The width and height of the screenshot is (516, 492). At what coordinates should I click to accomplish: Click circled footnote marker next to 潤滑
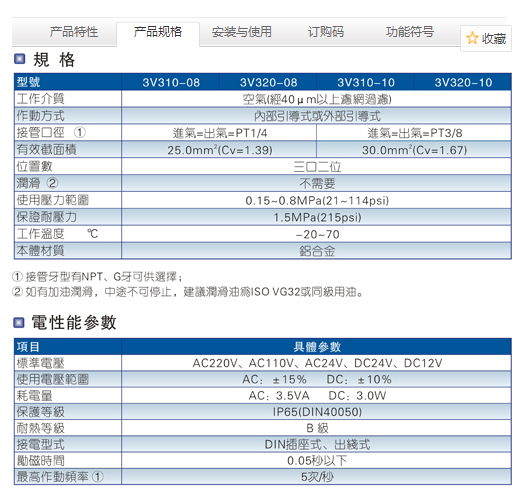[52, 183]
